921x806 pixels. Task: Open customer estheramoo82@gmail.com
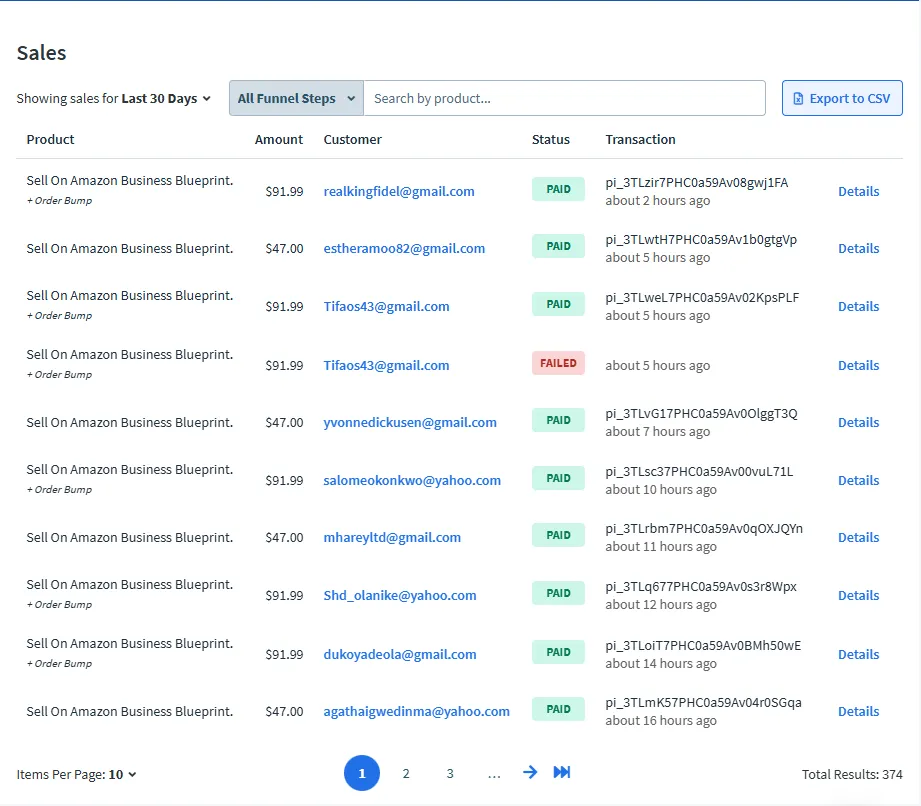pos(404,248)
